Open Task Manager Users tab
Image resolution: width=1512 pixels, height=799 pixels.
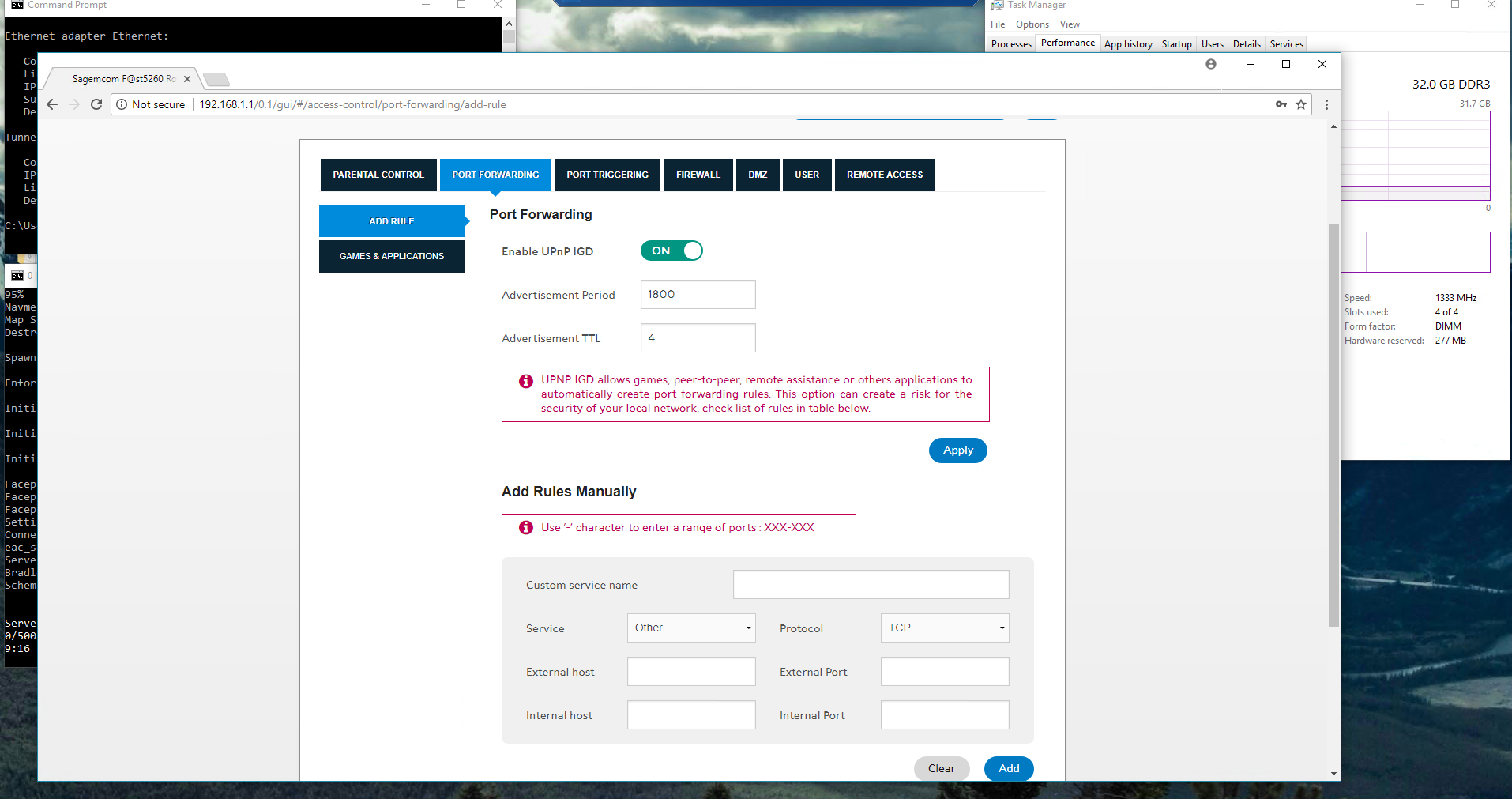1213,44
